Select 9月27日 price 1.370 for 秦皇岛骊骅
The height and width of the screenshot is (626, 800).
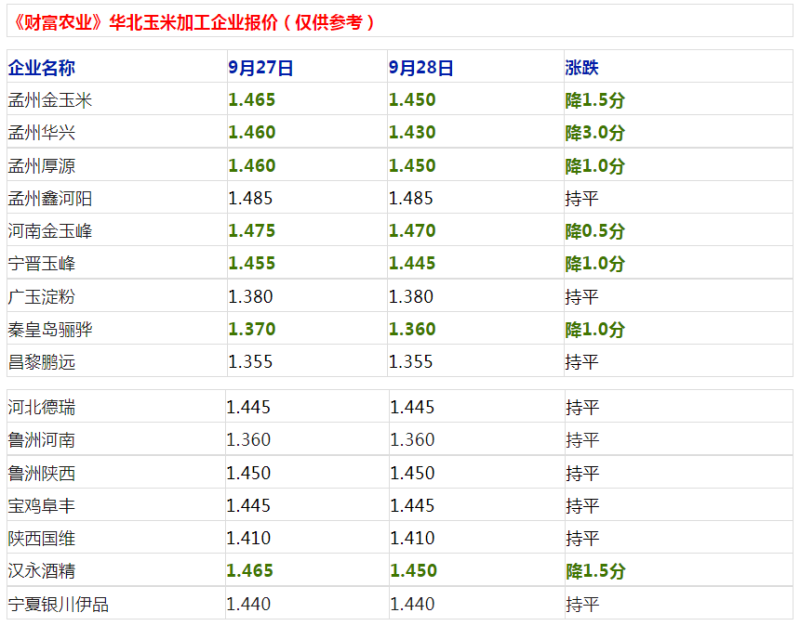point(252,329)
